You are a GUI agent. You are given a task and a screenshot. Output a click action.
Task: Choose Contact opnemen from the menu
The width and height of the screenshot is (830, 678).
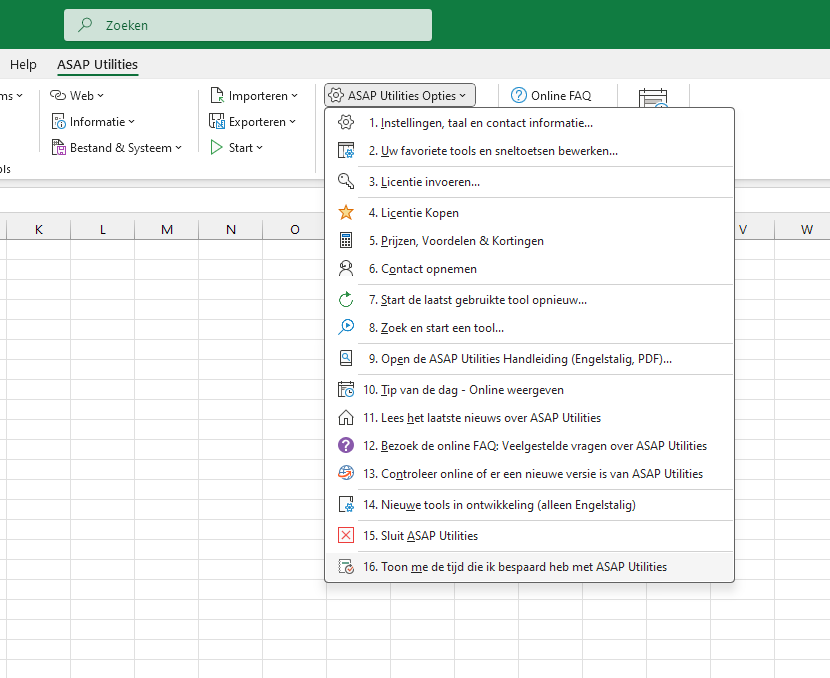(529, 268)
